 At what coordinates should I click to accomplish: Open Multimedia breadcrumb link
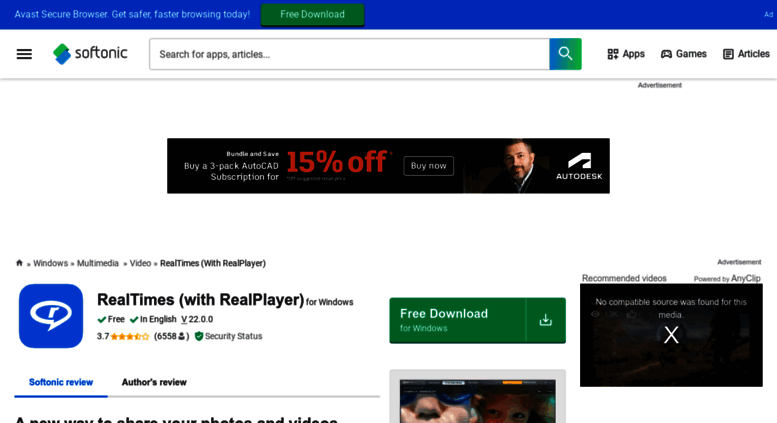tap(98, 264)
